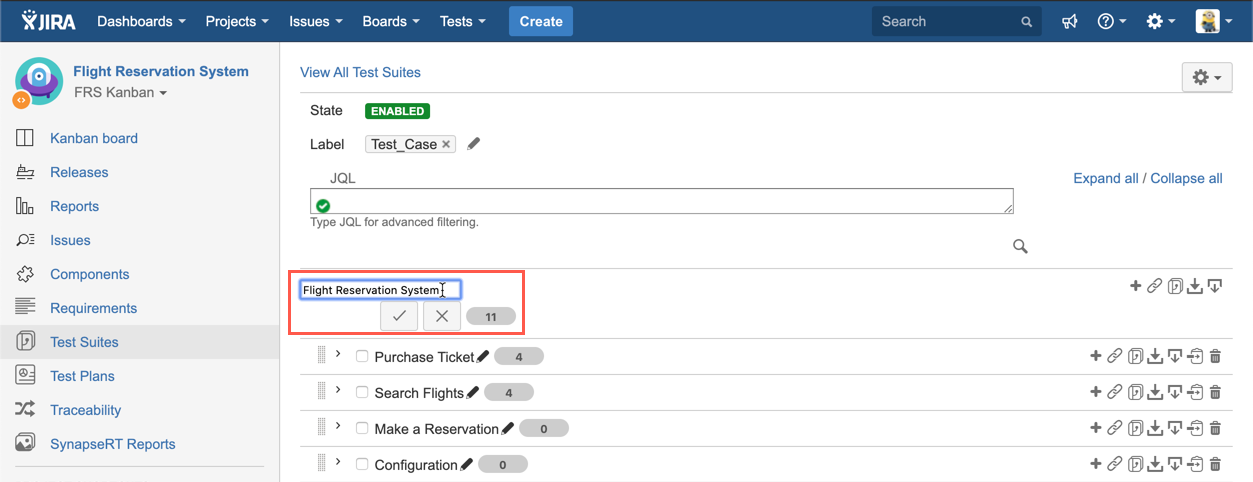The image size is (1253, 482).
Task: Expand the Make a Reservation suite
Action: (x=338, y=427)
